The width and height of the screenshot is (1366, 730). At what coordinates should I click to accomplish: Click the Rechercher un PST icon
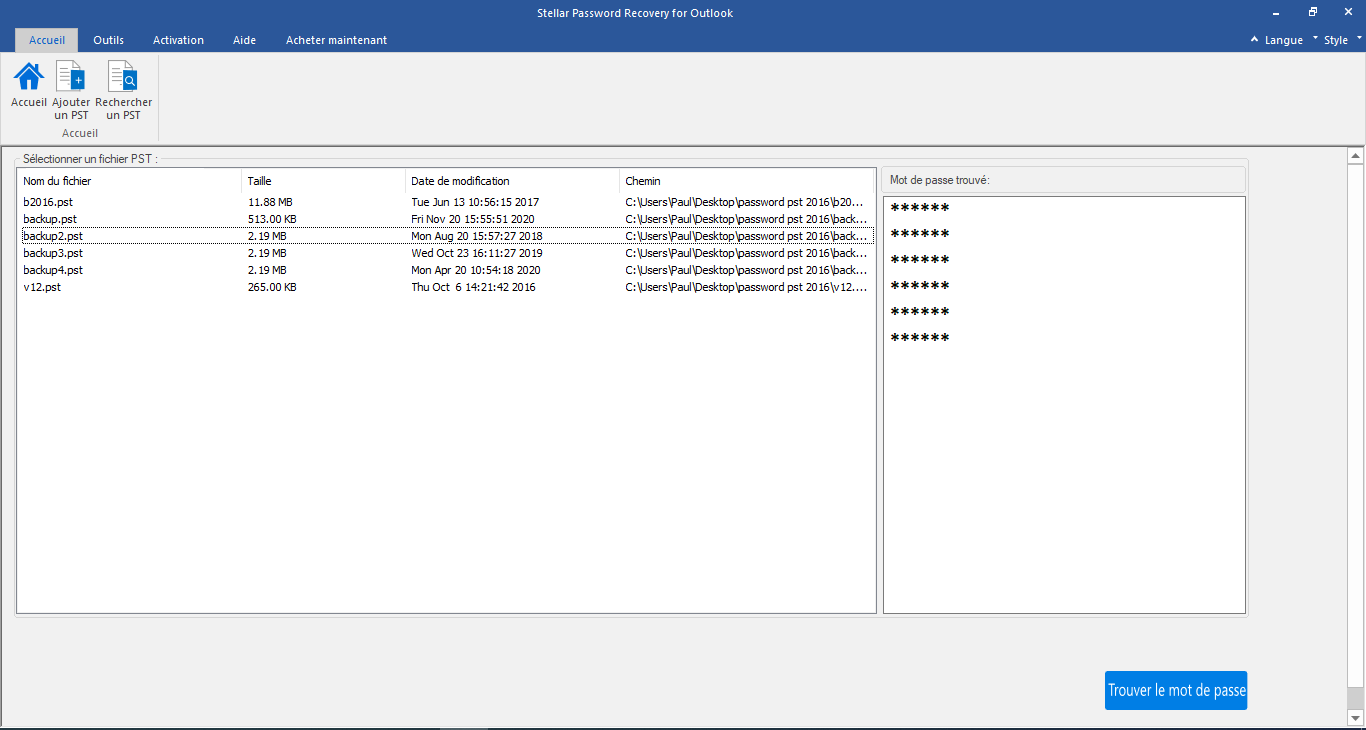[123, 76]
